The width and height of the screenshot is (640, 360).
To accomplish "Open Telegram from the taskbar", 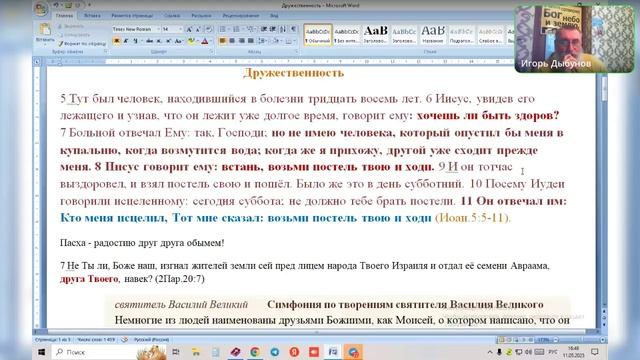I will click(x=275, y=352).
